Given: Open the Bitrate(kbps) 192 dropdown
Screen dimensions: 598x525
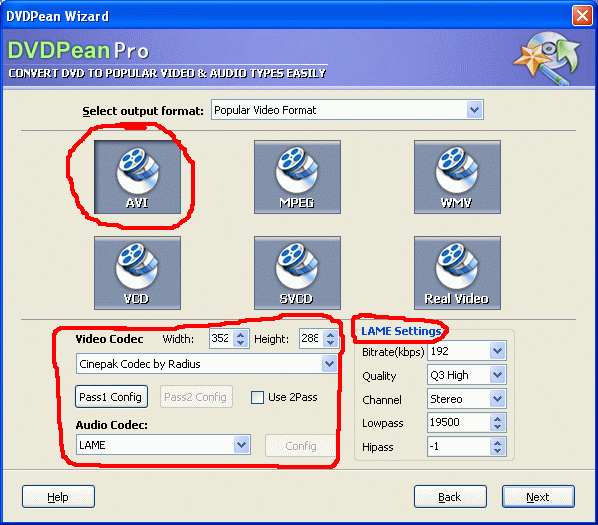Looking at the screenshot, I should click(x=497, y=351).
